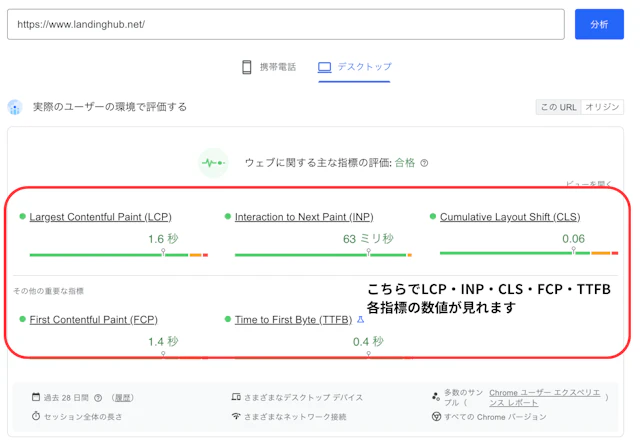The height and width of the screenshot is (444, 640).
Task: Click the samples icon beside 多数のサンプル
Action: click(x=436, y=397)
